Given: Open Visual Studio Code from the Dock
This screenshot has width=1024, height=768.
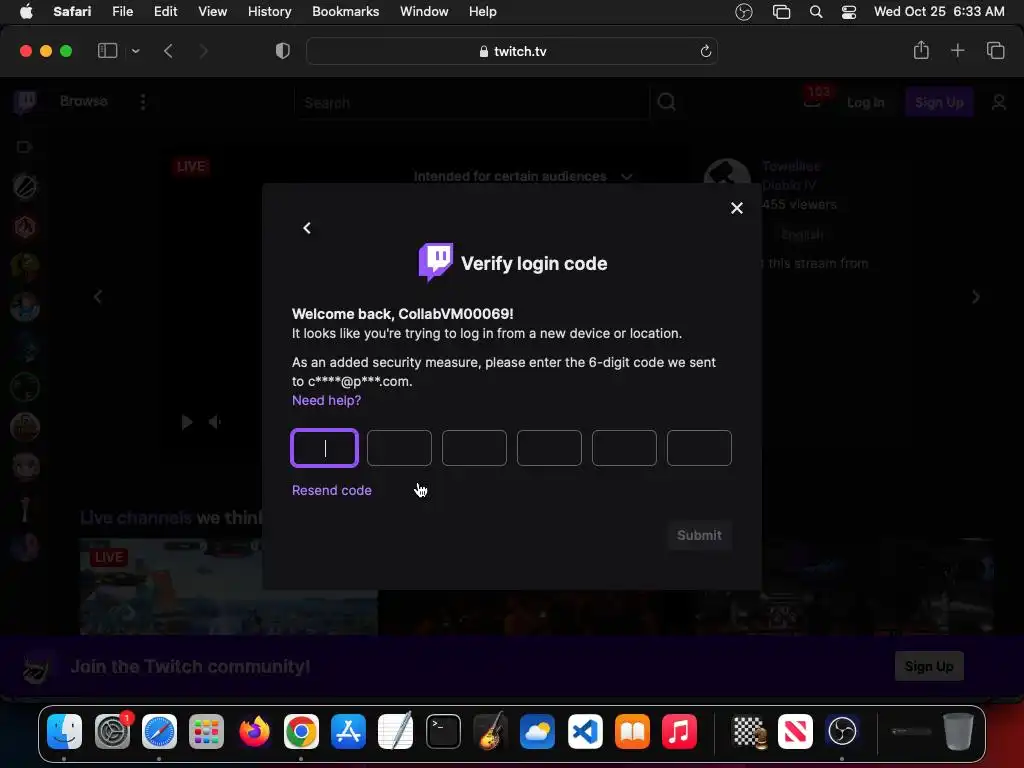Looking at the screenshot, I should 585,731.
